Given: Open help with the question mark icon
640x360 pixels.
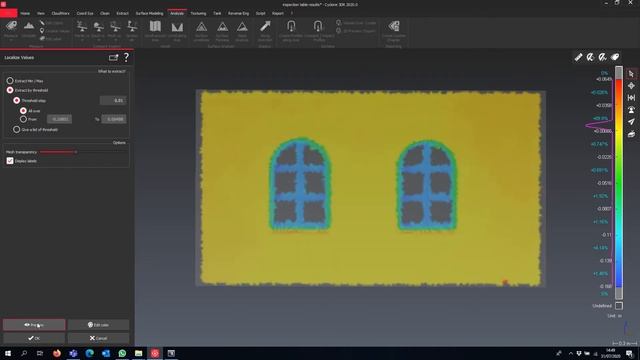Looking at the screenshot, I should (127, 57).
